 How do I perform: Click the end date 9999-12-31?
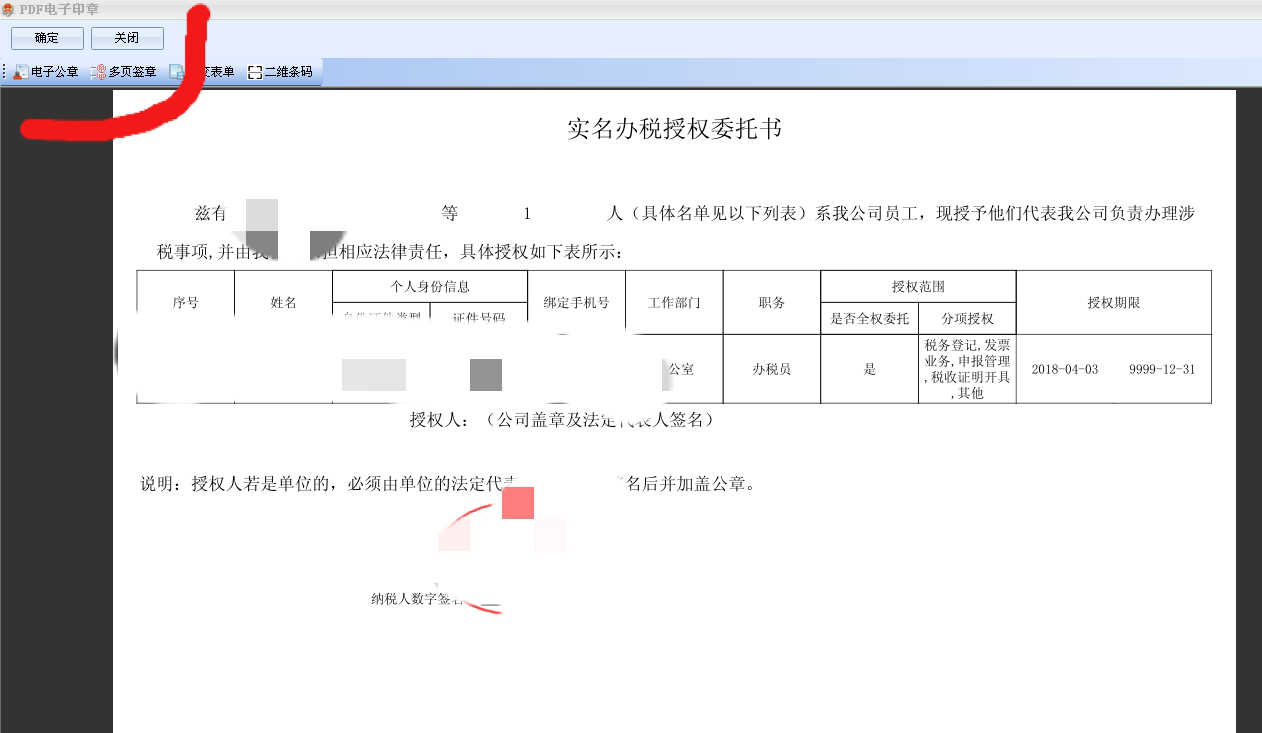1162,369
